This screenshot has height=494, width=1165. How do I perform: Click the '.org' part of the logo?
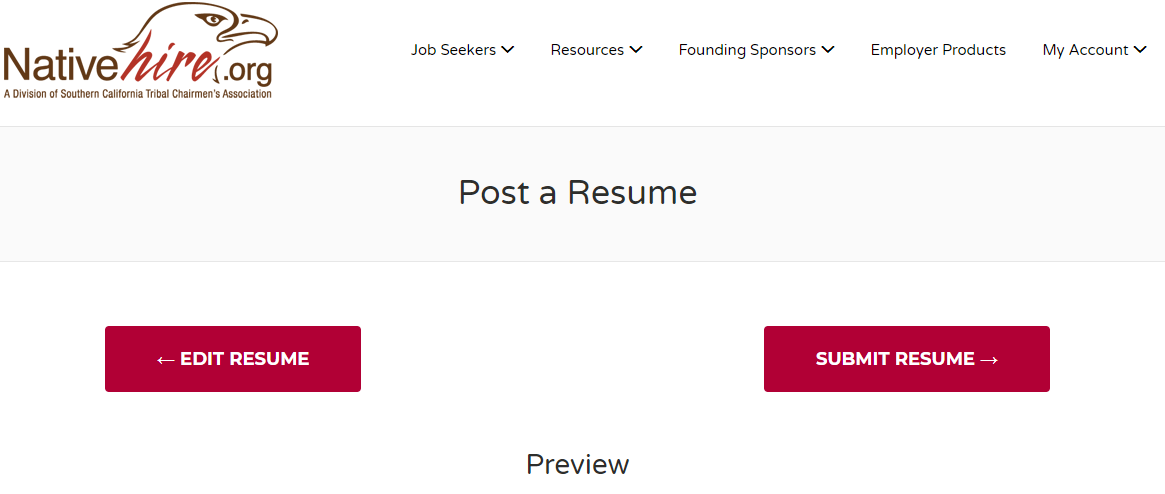pyautogui.click(x=246, y=73)
